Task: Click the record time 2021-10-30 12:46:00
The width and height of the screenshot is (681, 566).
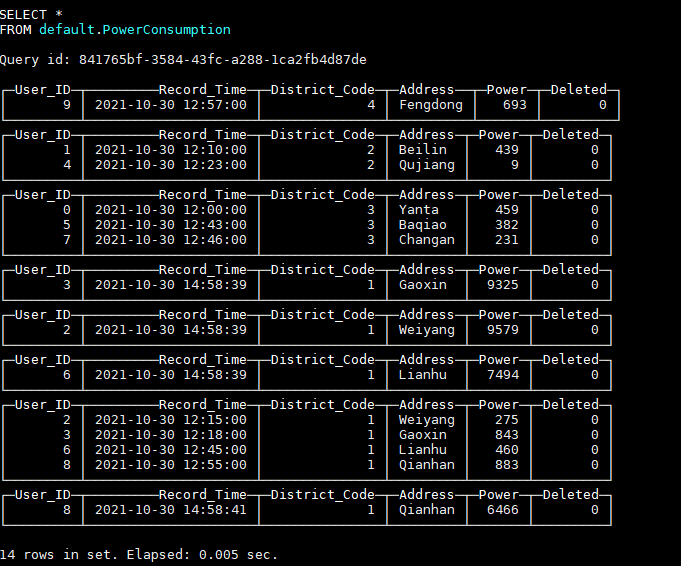Action: point(171,240)
